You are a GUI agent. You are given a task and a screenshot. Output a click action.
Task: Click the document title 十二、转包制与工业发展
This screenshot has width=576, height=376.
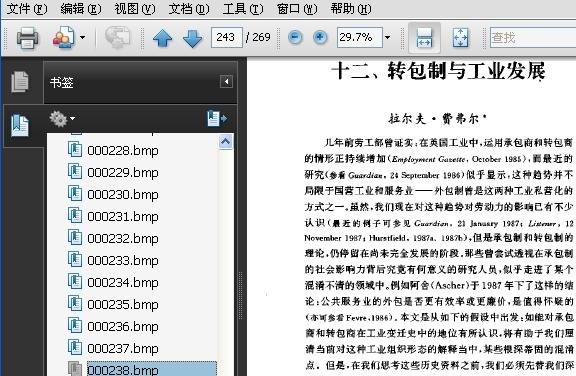[x=438, y=71]
